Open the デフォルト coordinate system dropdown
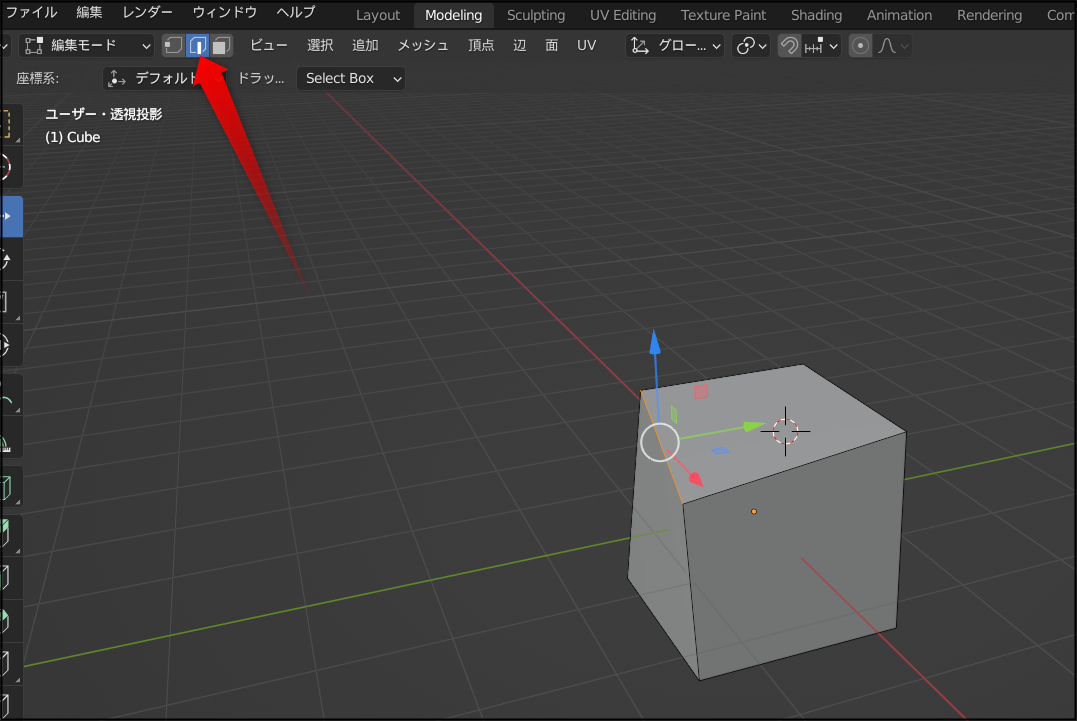 pos(165,78)
